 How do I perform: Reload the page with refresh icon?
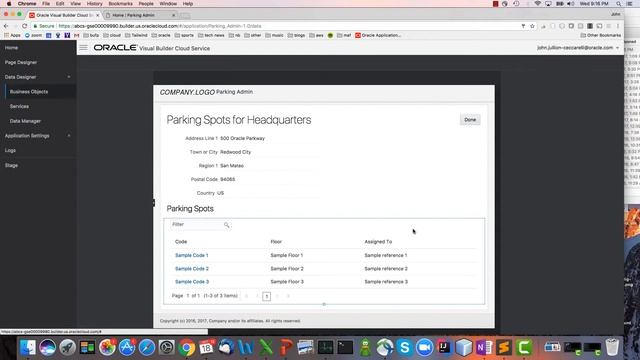(24, 26)
